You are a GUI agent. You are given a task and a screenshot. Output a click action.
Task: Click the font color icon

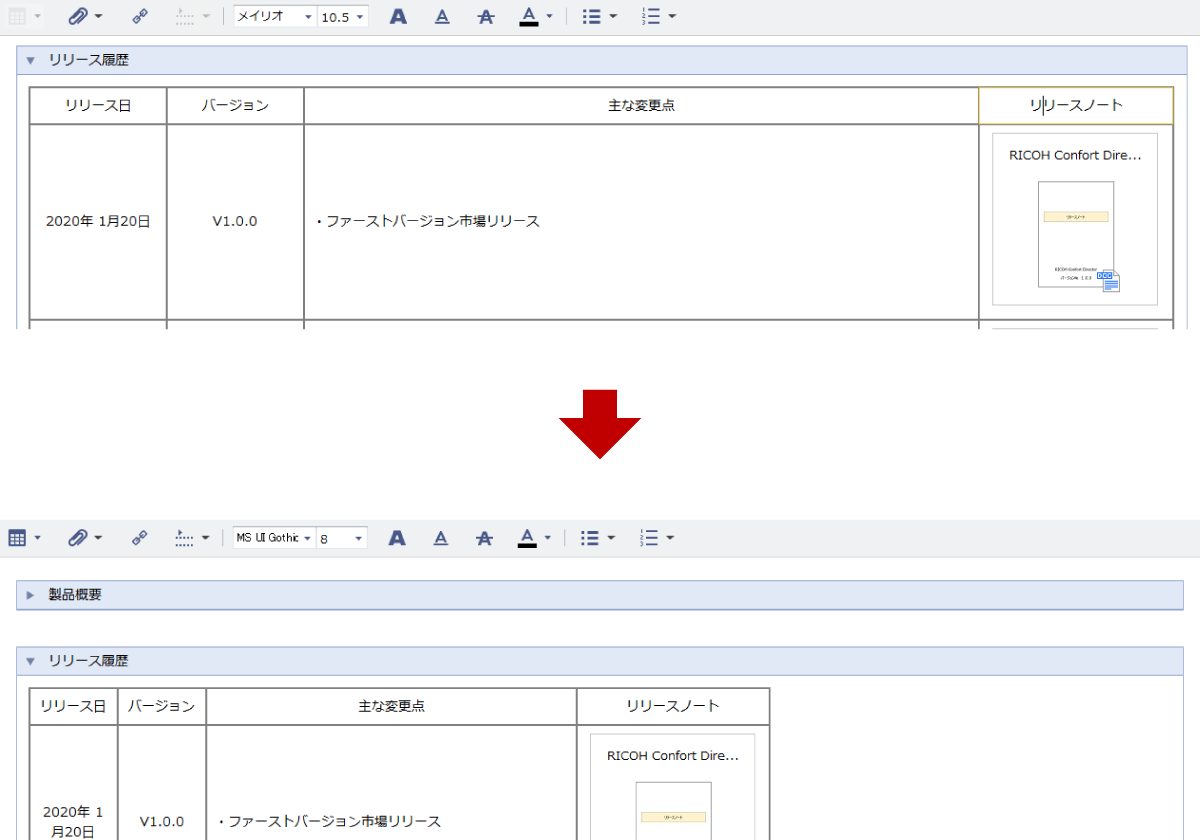click(530, 15)
